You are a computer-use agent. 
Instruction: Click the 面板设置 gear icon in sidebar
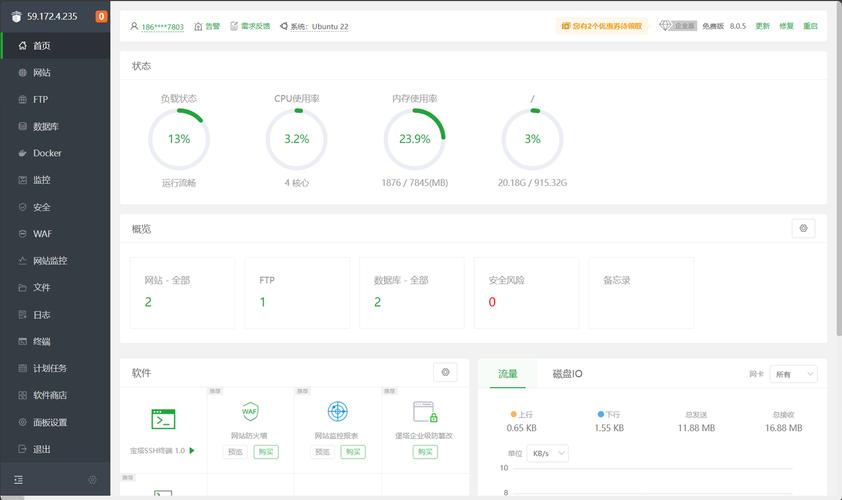[23, 422]
